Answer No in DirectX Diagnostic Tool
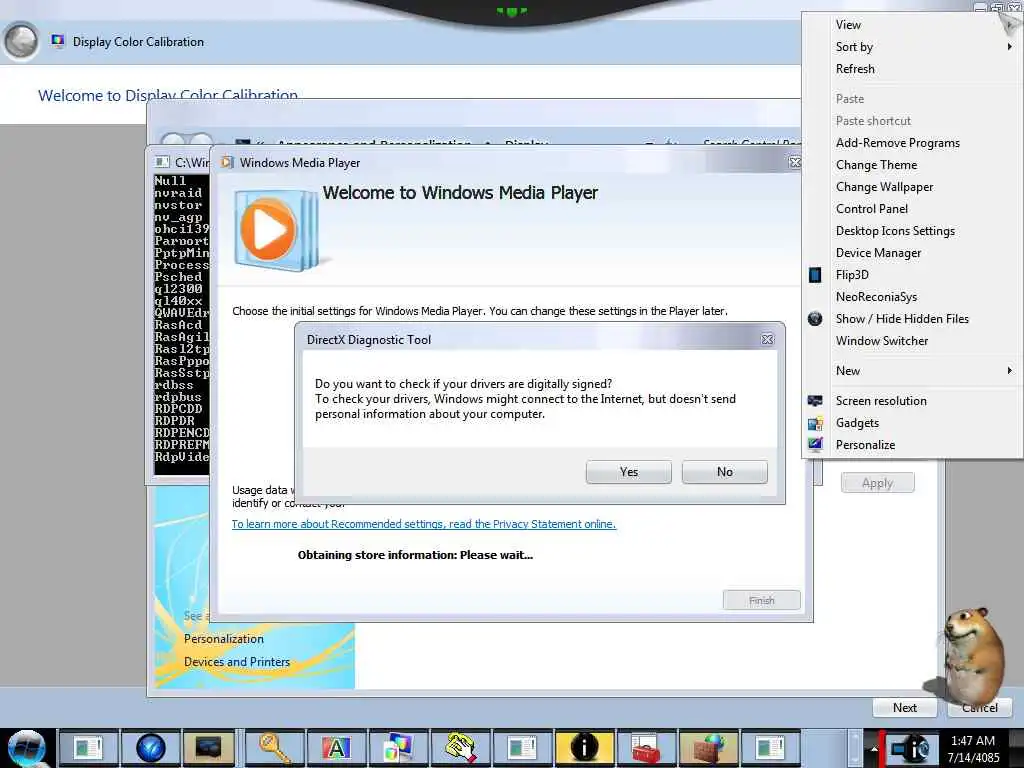Screen dimensions: 1024x768 (x=724, y=472)
